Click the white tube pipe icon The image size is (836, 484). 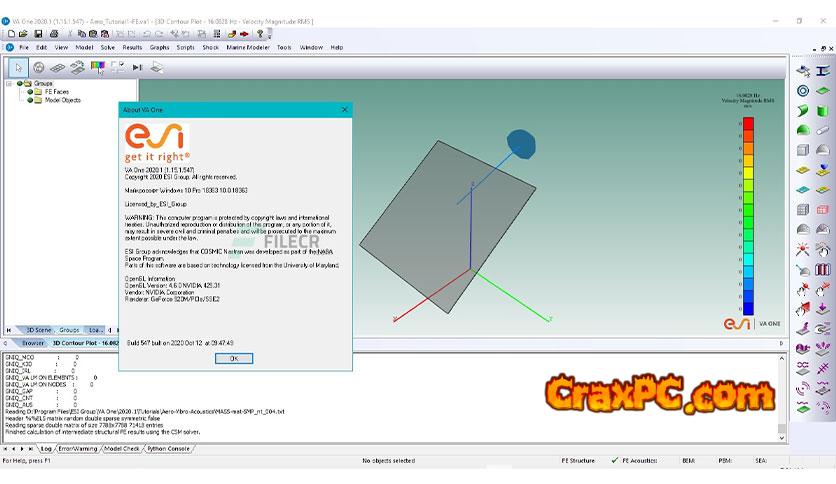point(823,130)
